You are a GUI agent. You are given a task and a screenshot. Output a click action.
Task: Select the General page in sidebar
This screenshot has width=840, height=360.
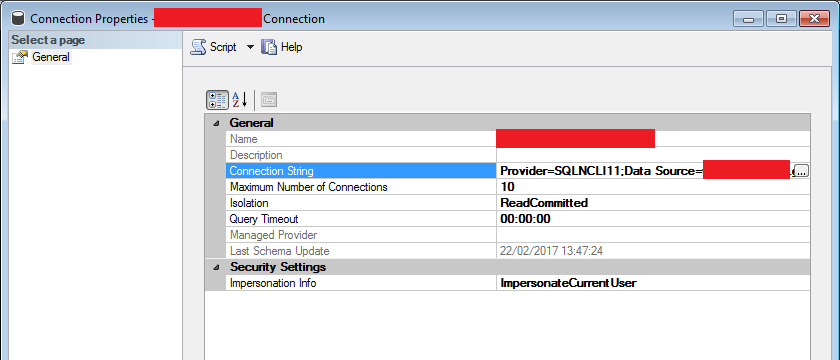[51, 57]
